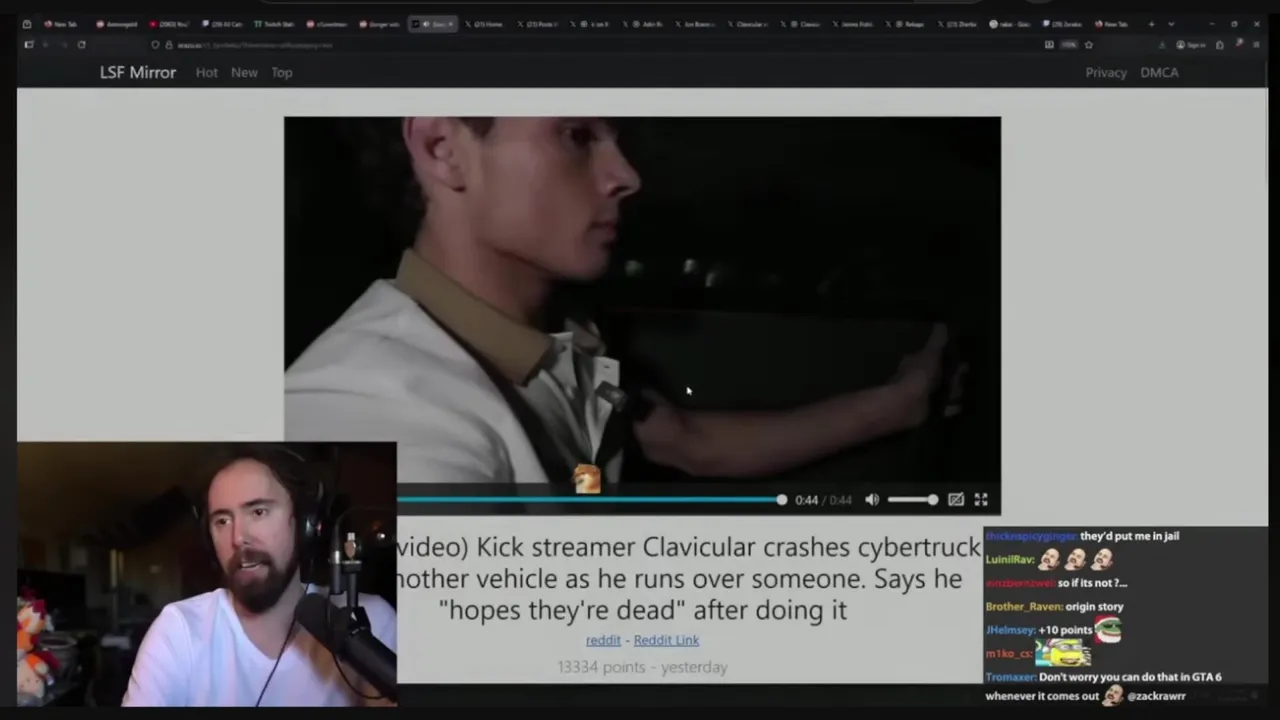Click the '13334 points - yesterday' text
The width and height of the screenshot is (1280, 720).
click(x=642, y=667)
